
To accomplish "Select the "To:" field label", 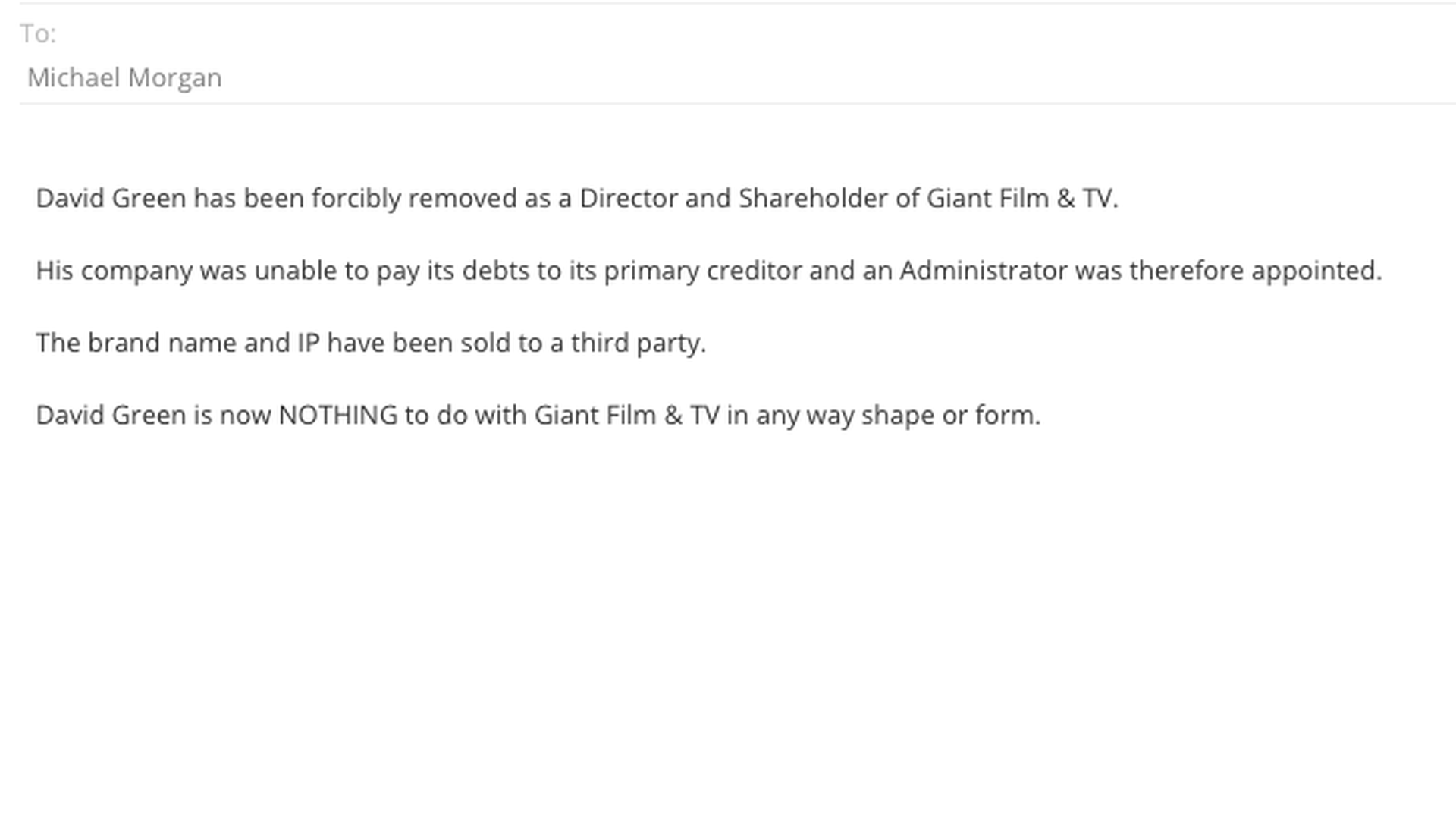I will coord(38,33).
